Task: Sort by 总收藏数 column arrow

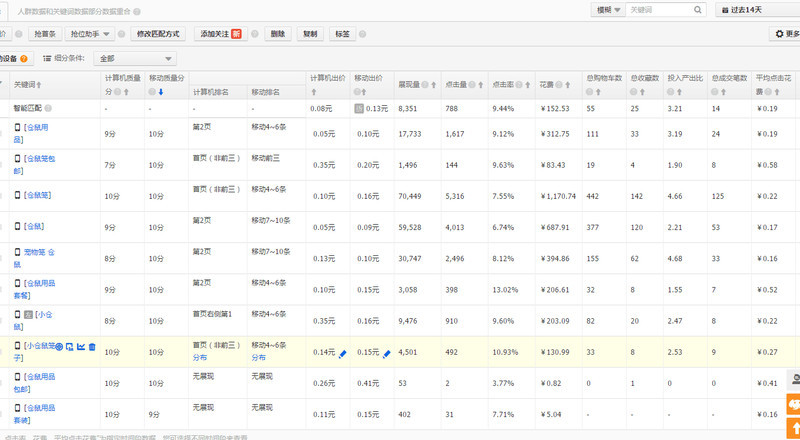Action: [642, 92]
